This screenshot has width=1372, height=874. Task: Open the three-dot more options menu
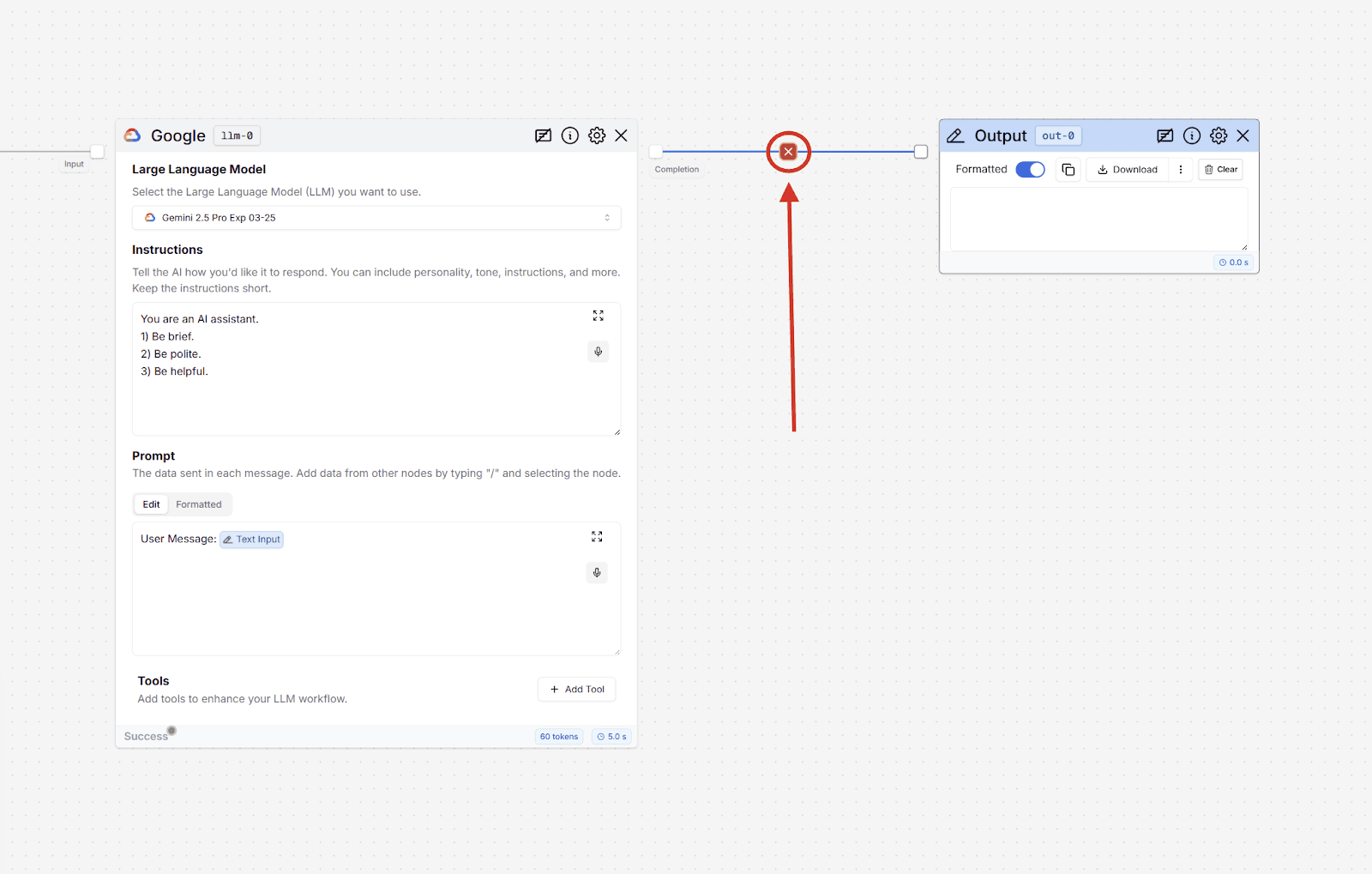point(1181,170)
